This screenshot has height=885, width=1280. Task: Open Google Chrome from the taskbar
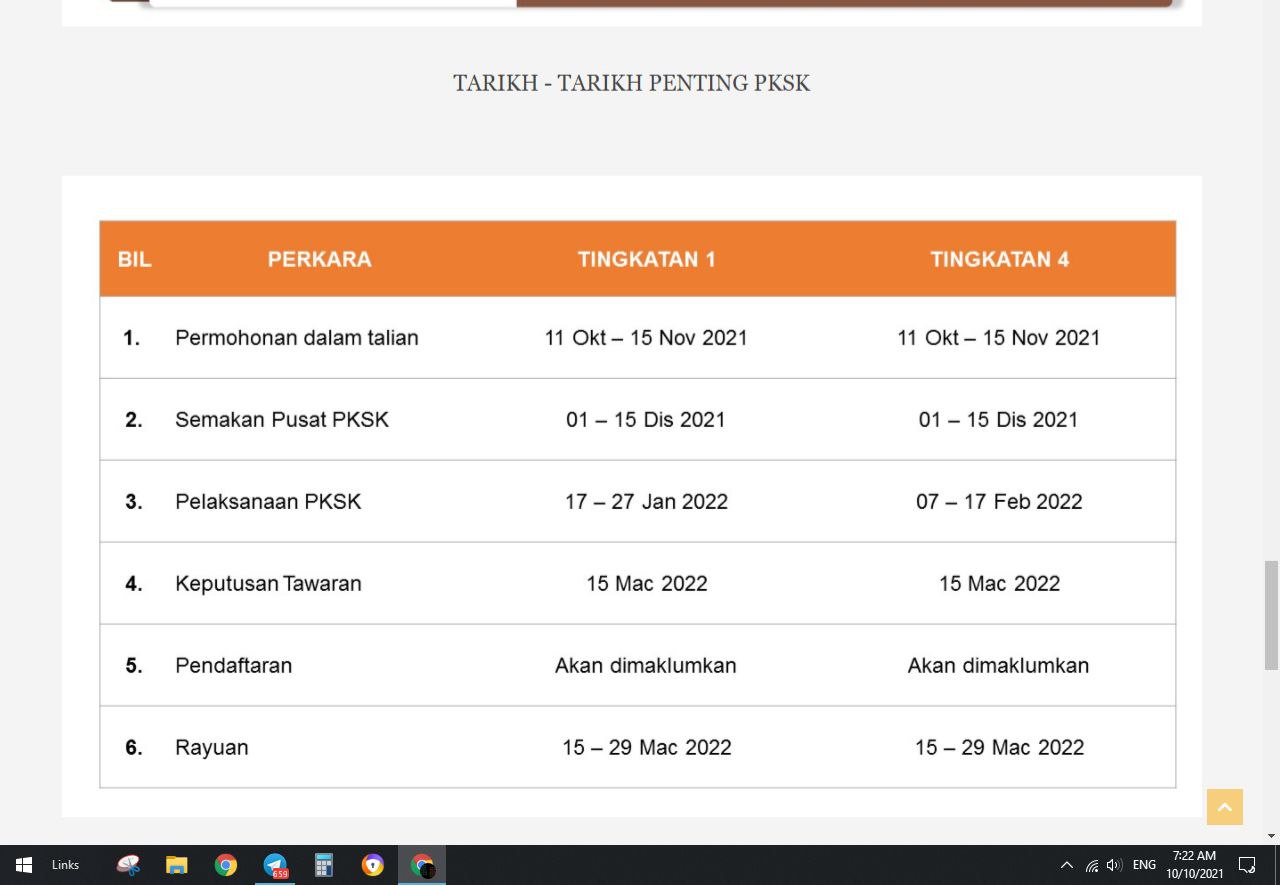tap(226, 865)
